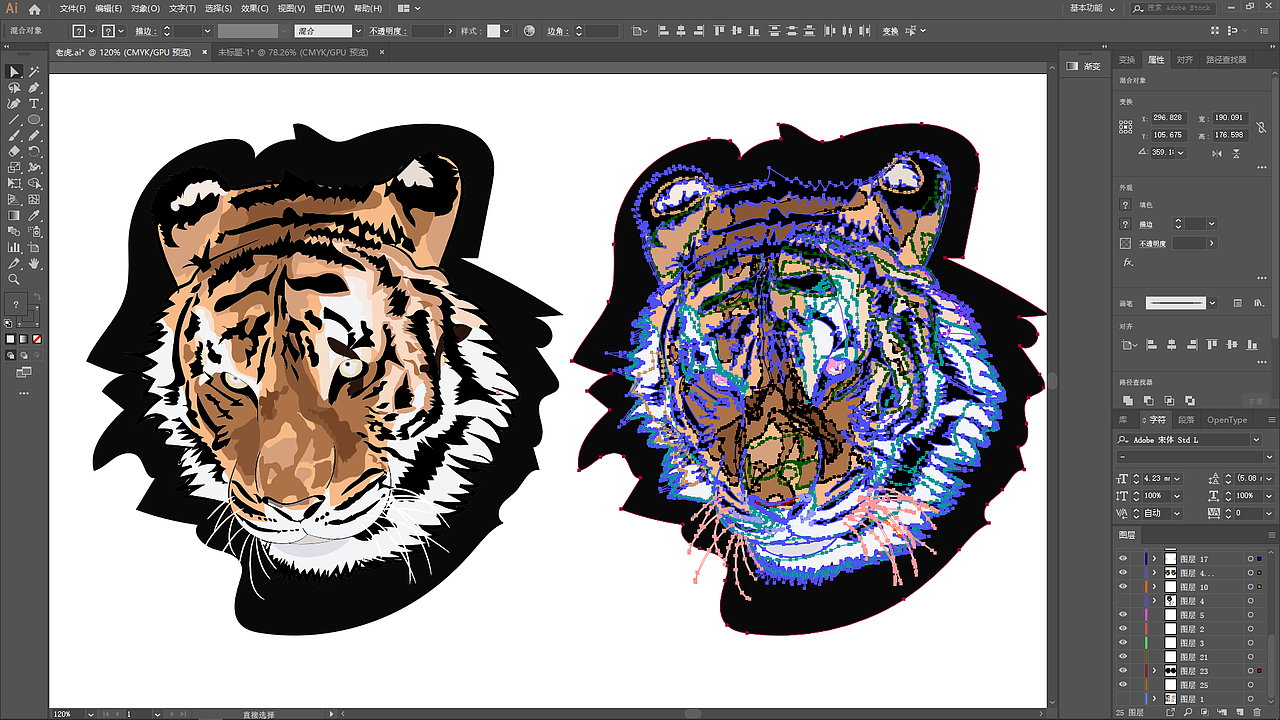Expand layer 图层 23 contents

1155,671
